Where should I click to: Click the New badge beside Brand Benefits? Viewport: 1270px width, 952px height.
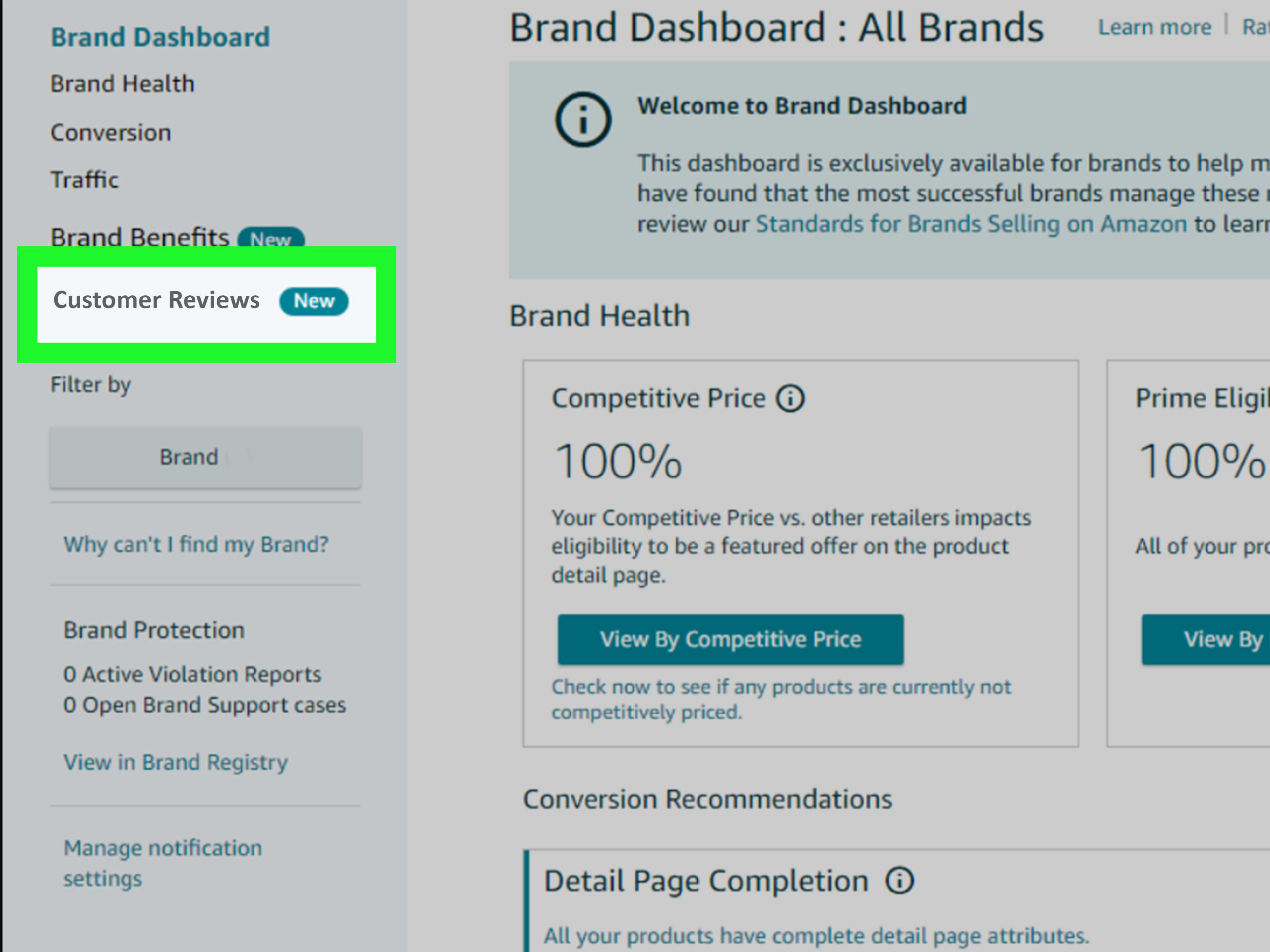(271, 238)
